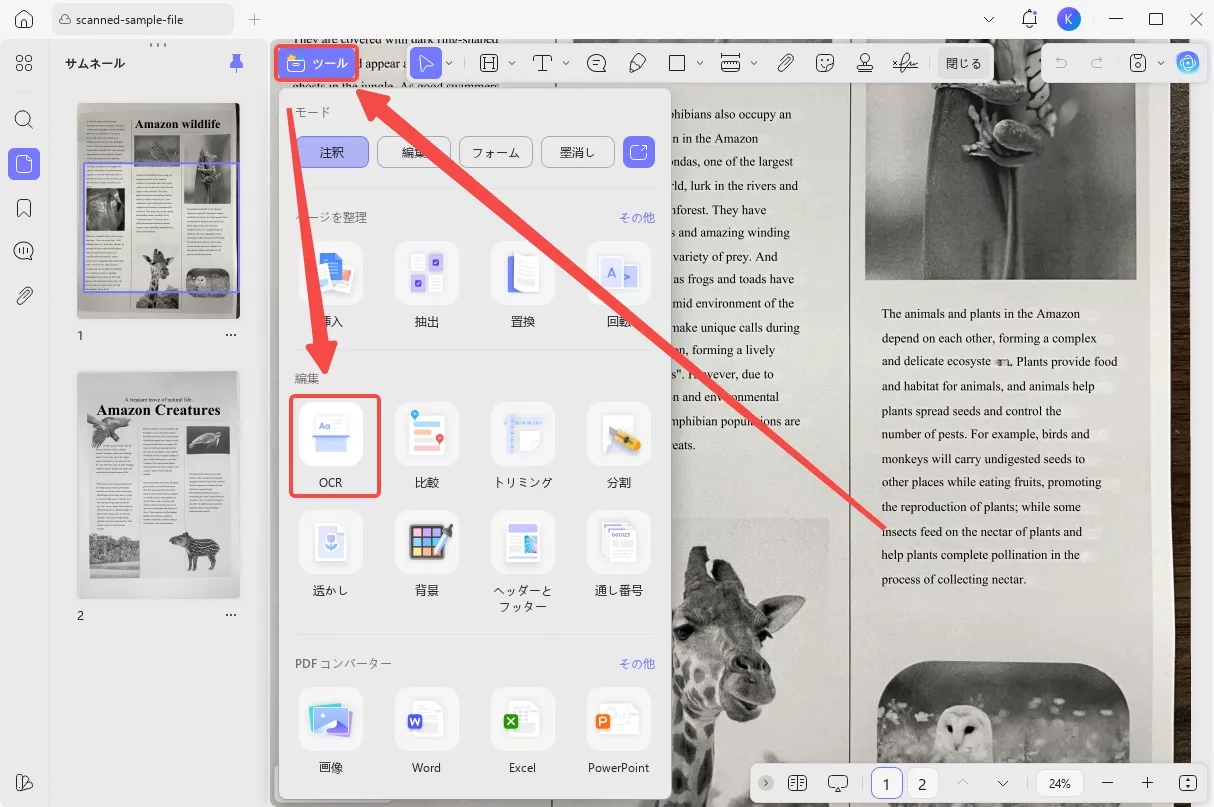Zoom out with the minus button
This screenshot has width=1214, height=807.
point(1107,783)
